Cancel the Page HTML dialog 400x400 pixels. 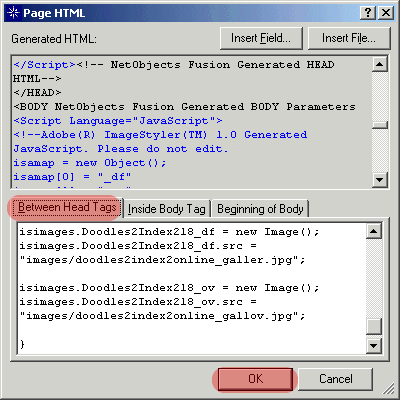(335, 379)
